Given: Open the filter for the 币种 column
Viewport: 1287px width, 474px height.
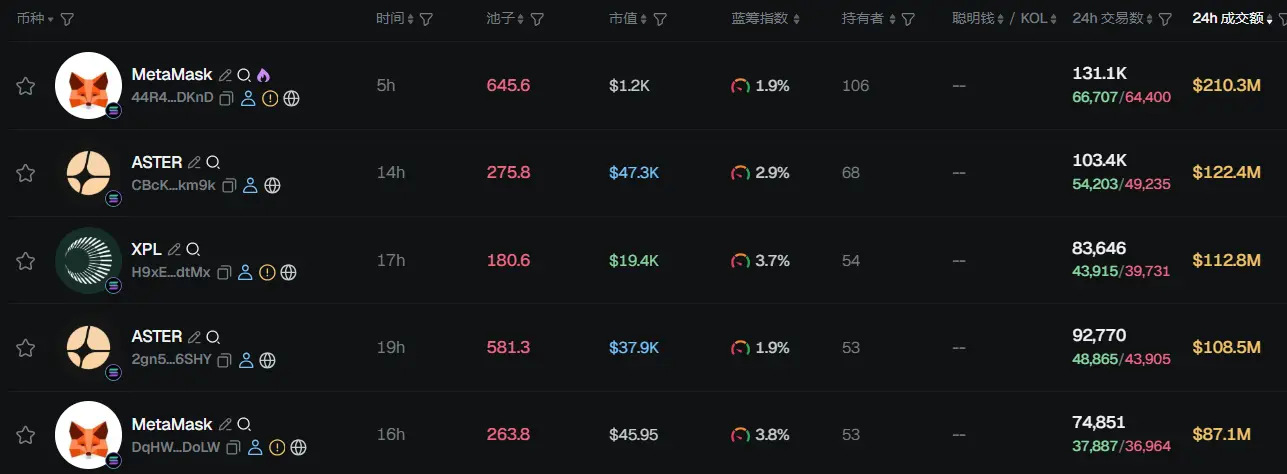Looking at the screenshot, I should (x=67, y=19).
